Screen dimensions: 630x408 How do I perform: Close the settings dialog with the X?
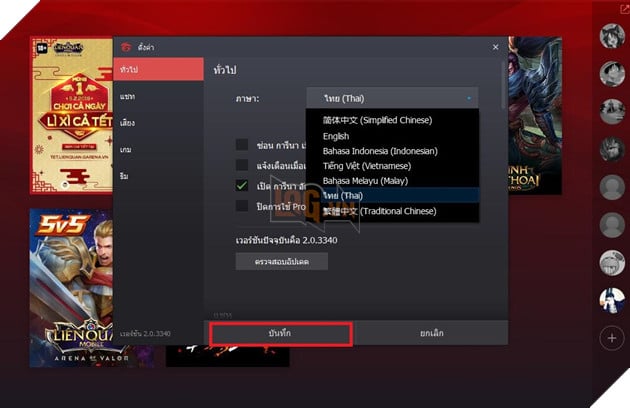pos(495,46)
